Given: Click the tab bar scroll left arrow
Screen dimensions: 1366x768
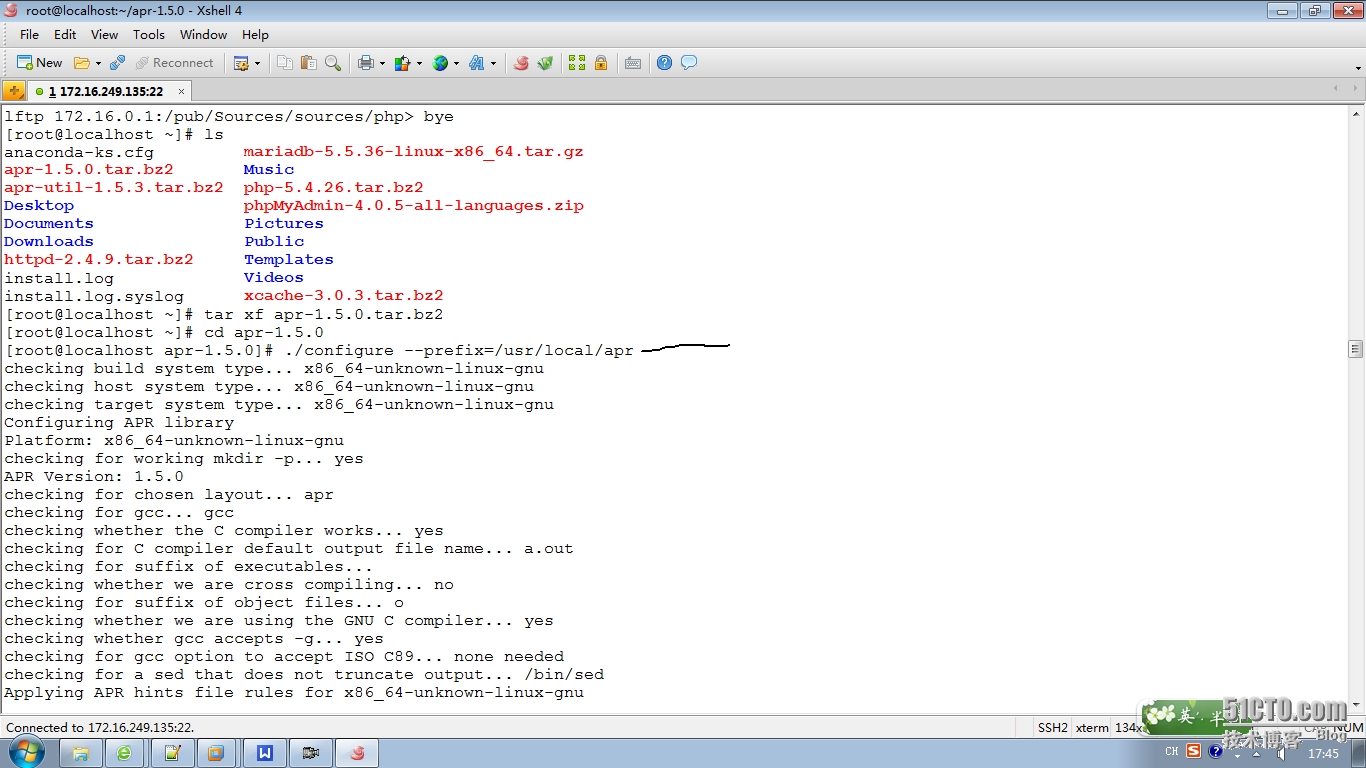Looking at the screenshot, I should coord(1336,89).
